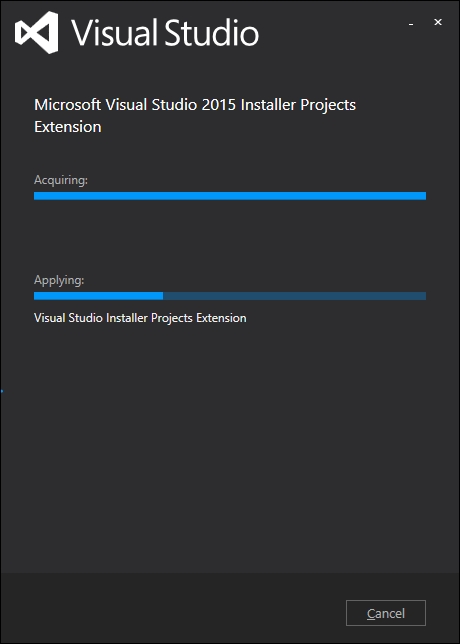Click the tiny blue marker on left window edge
Viewport: 460px width, 644px height.
point(2,391)
